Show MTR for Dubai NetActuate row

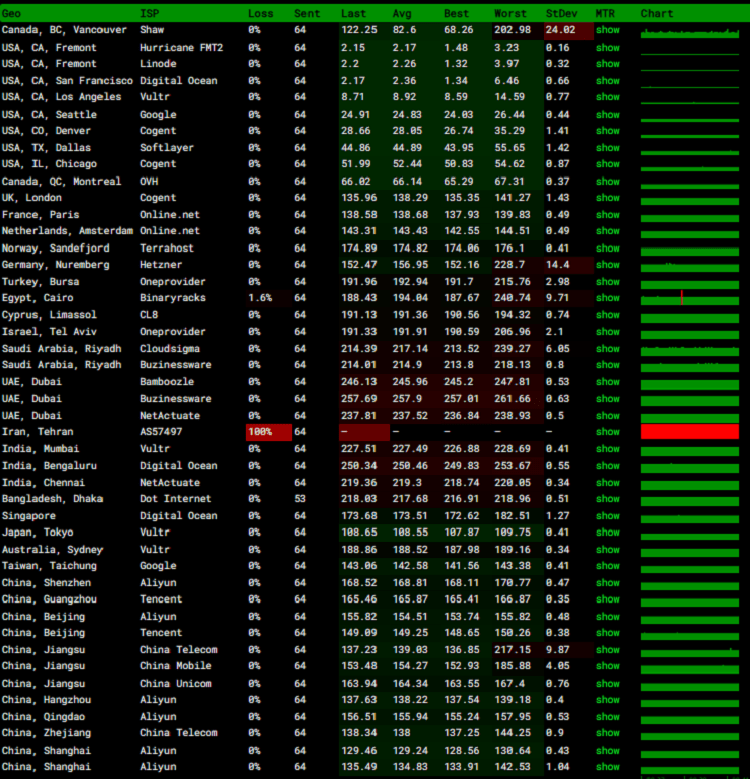pyautogui.click(x=607, y=416)
